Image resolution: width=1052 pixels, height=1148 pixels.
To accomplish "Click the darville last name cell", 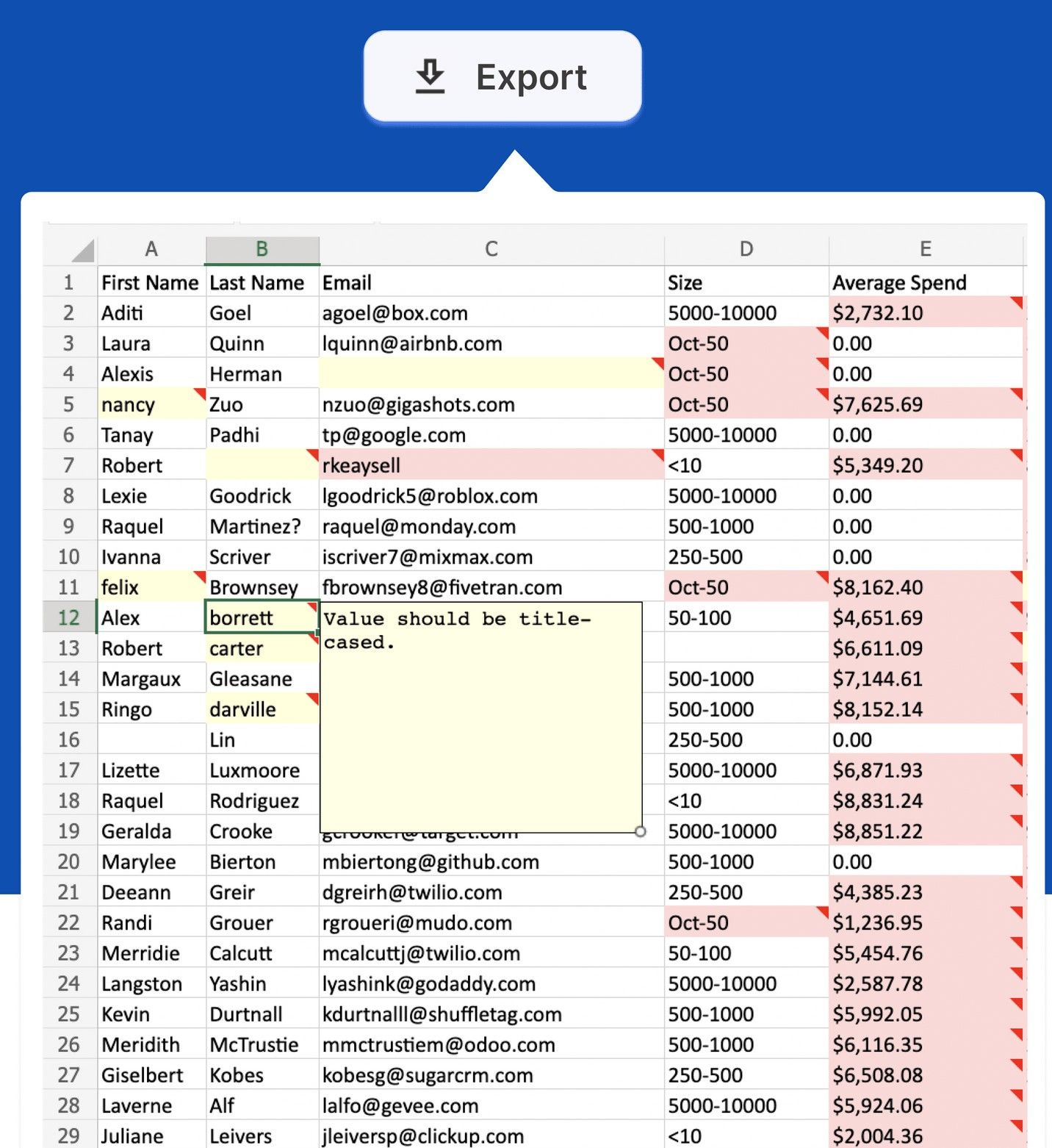I will pos(262,709).
